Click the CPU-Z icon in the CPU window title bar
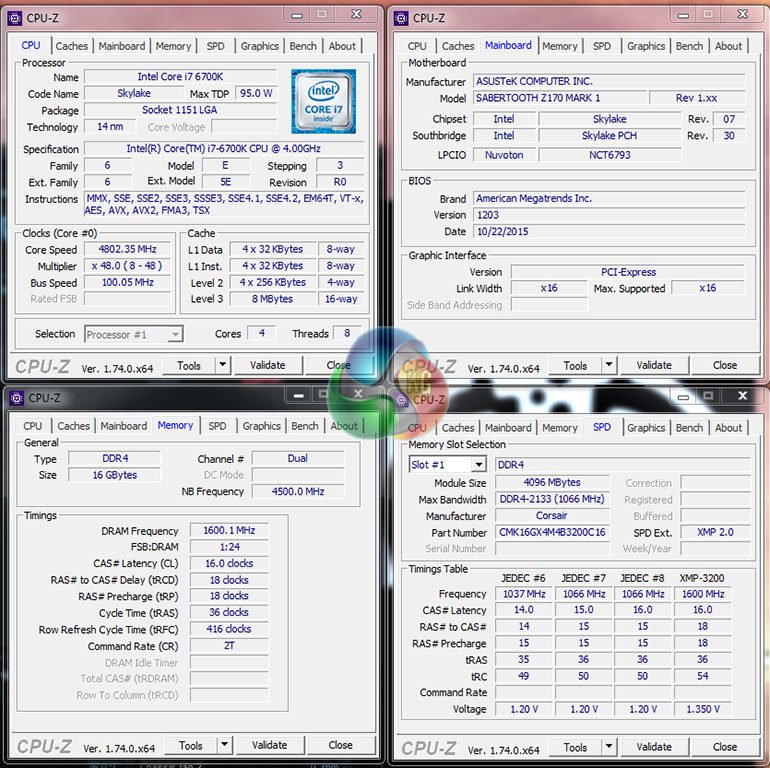 15,18
